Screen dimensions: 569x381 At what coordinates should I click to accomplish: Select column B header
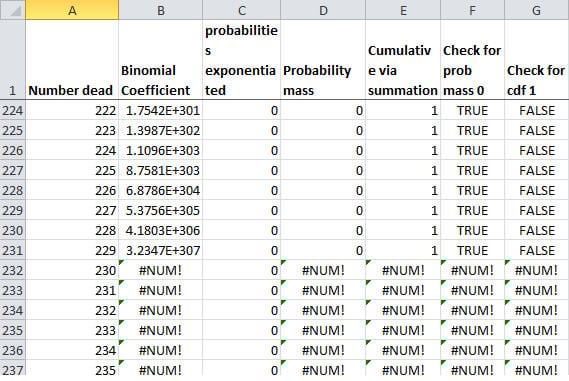[160, 9]
